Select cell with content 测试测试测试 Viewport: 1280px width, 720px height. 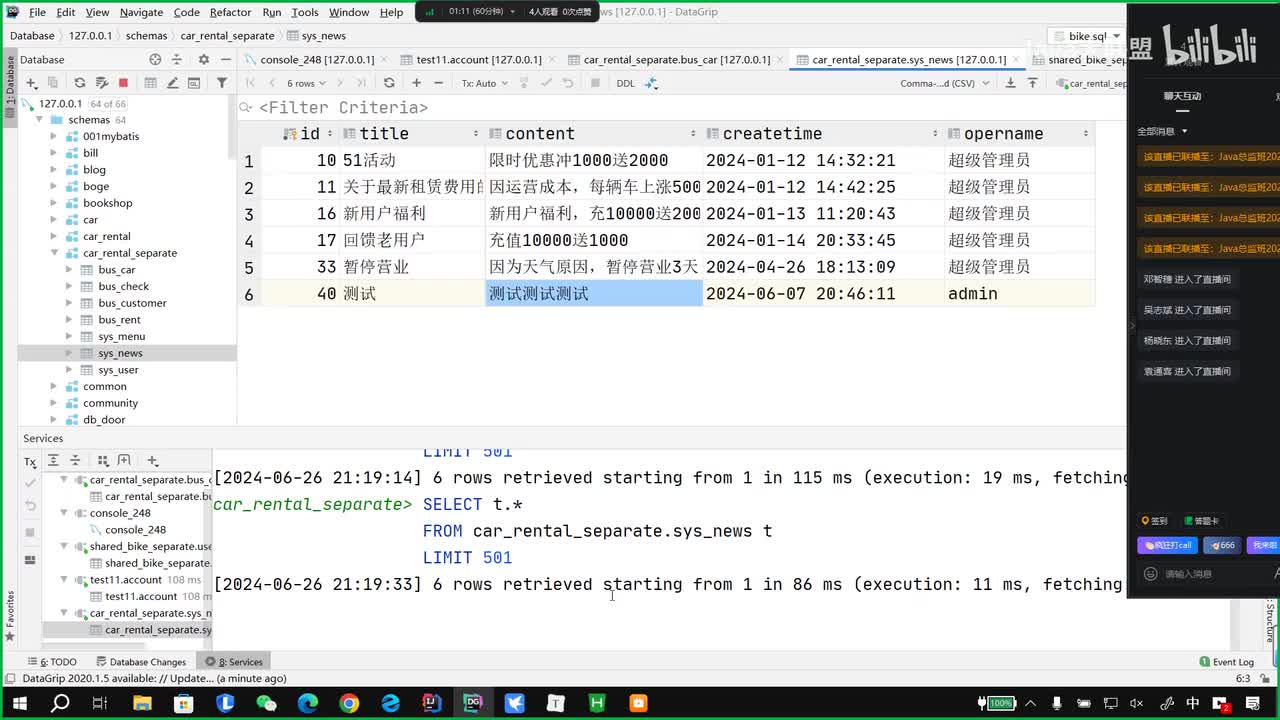pos(593,293)
